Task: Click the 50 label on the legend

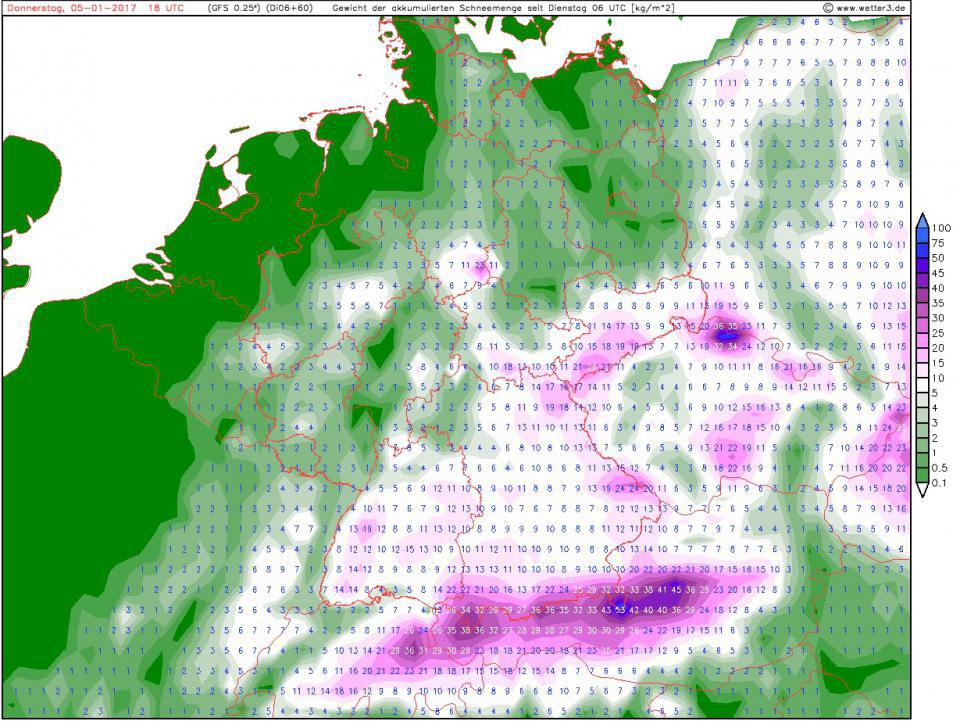Action: click(x=940, y=258)
